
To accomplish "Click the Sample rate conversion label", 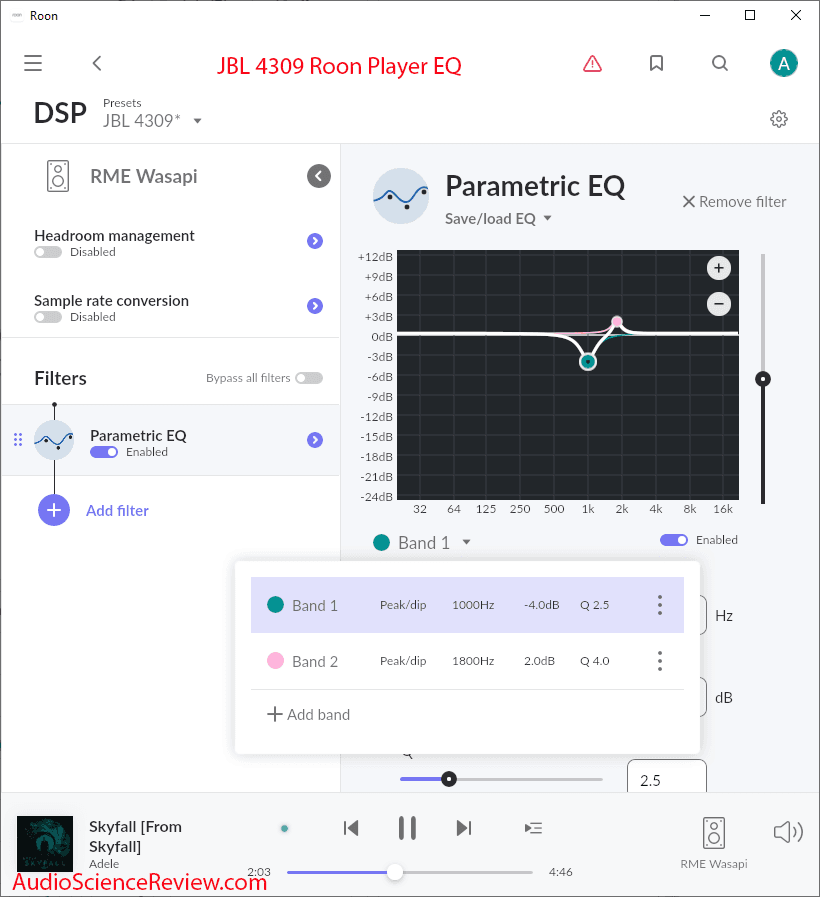I will click(112, 301).
